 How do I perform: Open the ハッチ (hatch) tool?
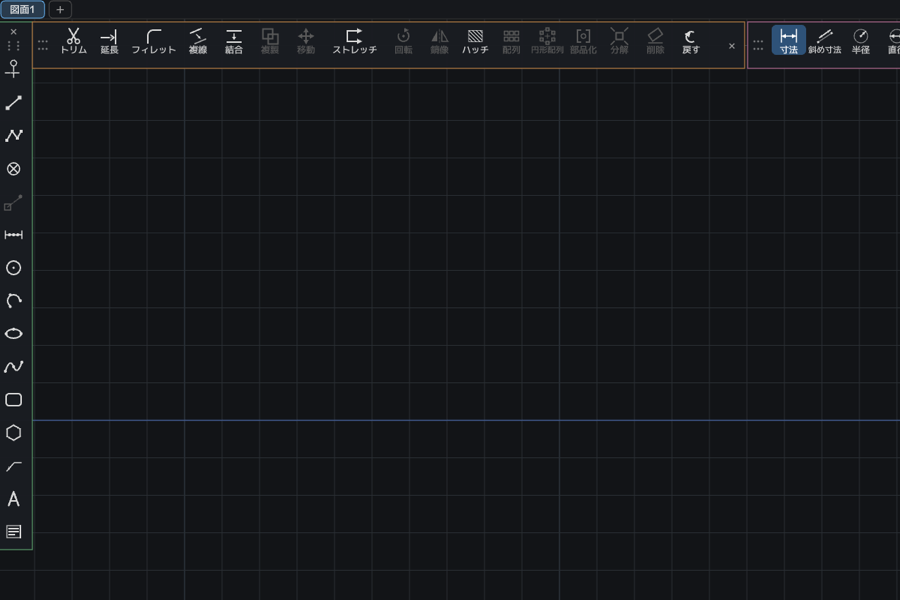[x=475, y=41]
